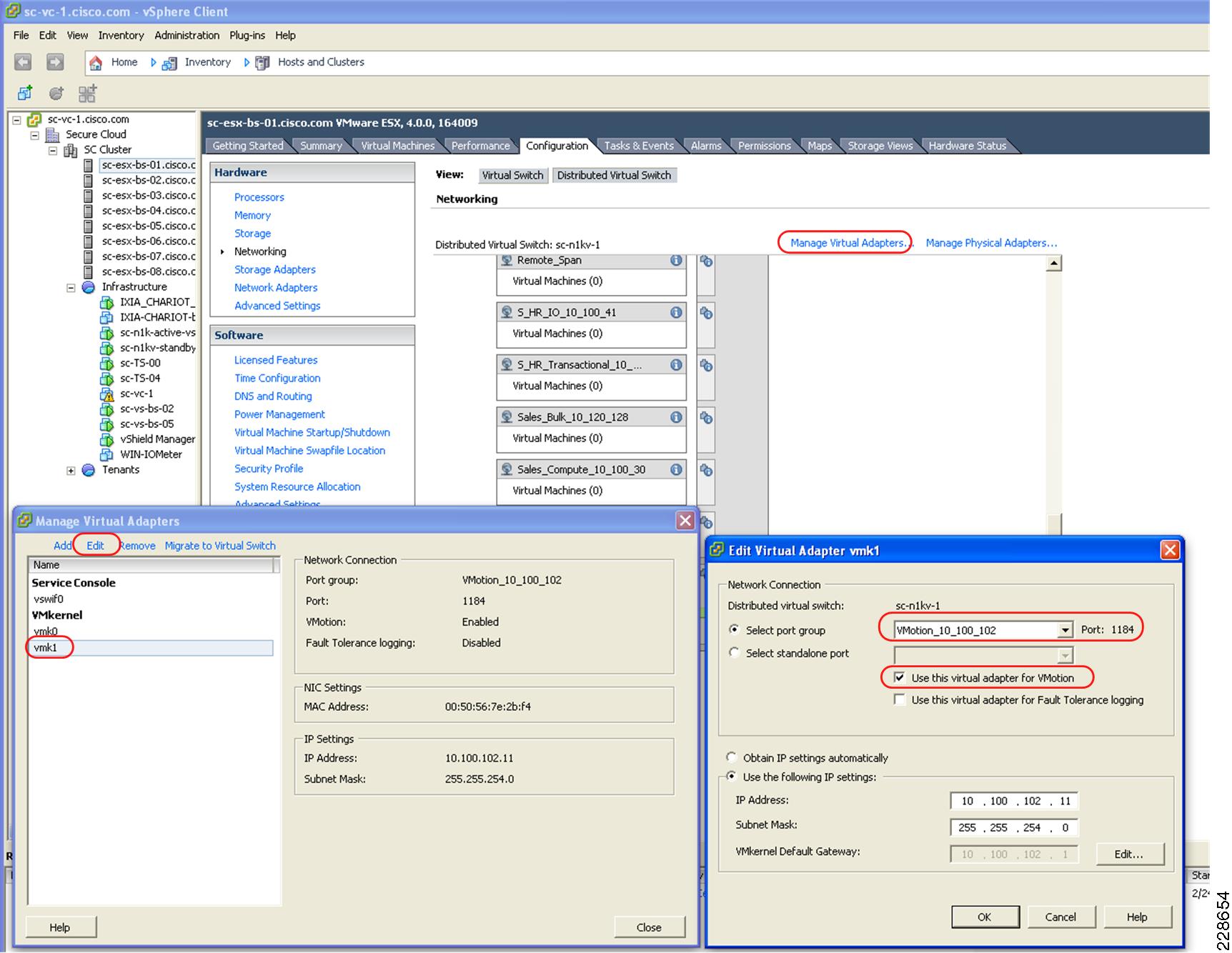This screenshot has width=1232, height=953.
Task: Click Cancel in Edit Virtual Adapter dialog
Action: tap(1060, 917)
